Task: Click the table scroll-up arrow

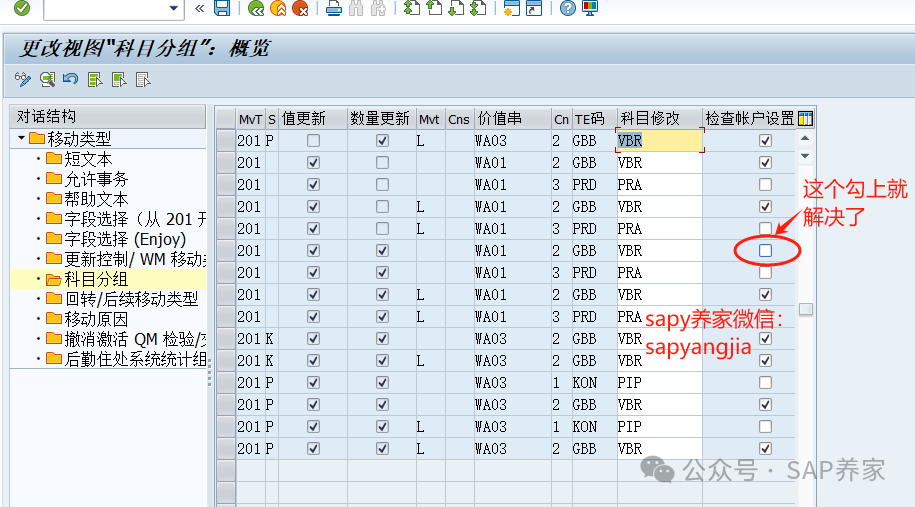Action: (x=805, y=138)
